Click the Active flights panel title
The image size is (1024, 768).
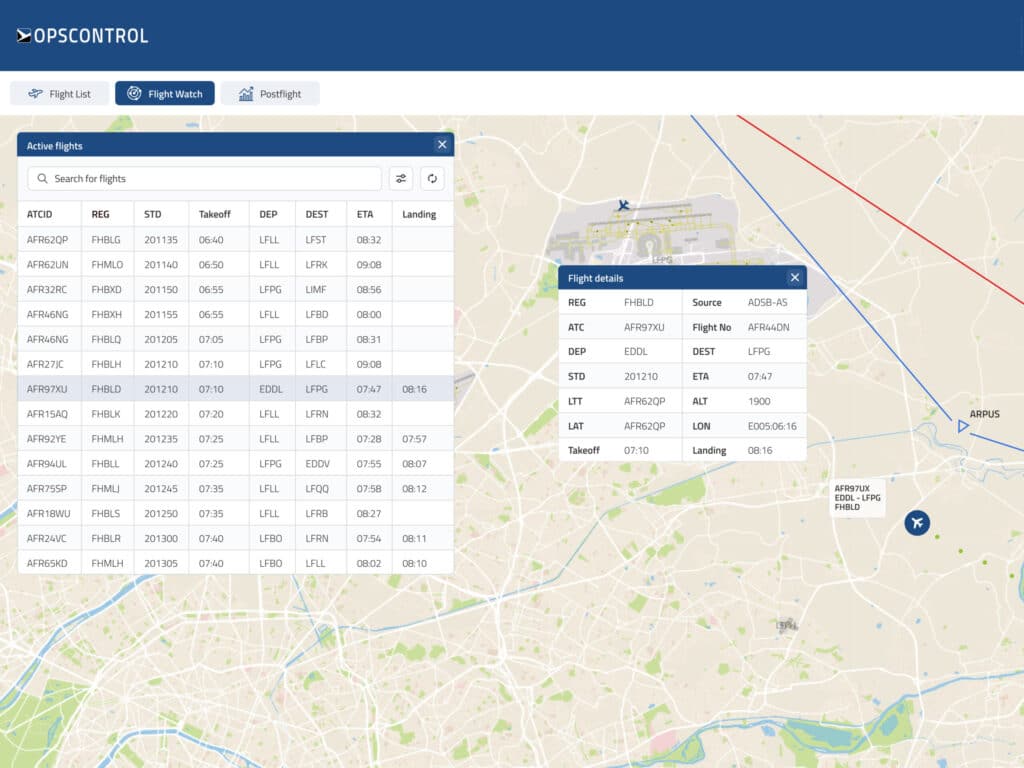coord(54,146)
